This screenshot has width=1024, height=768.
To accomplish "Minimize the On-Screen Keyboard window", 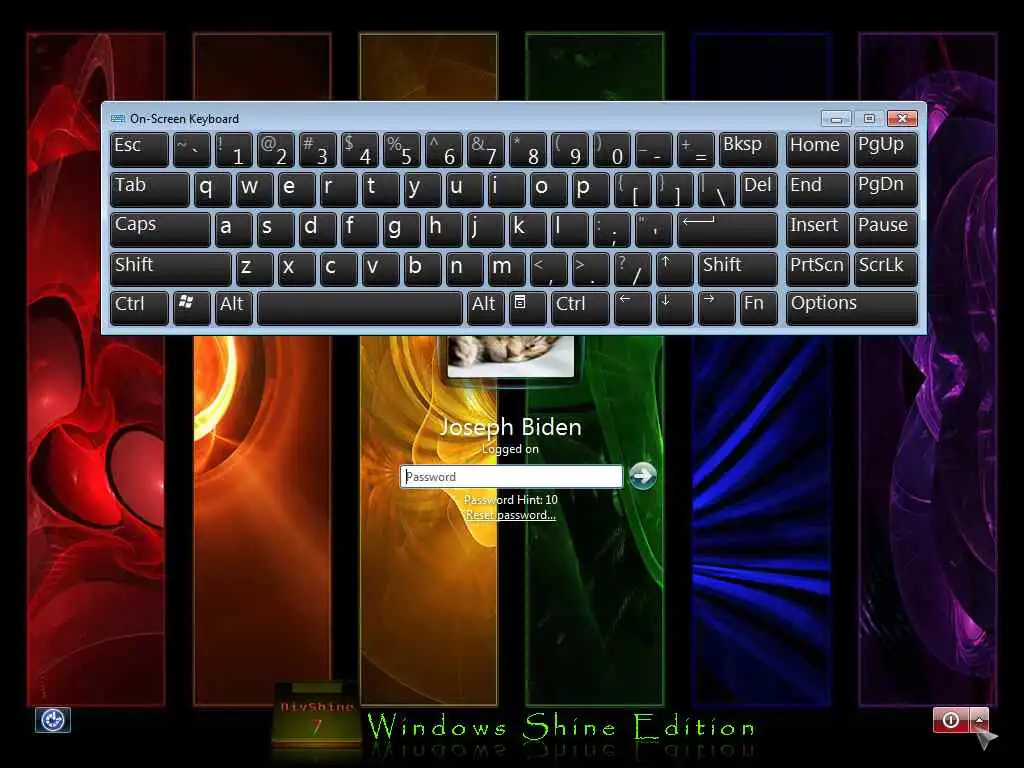I will point(836,118).
